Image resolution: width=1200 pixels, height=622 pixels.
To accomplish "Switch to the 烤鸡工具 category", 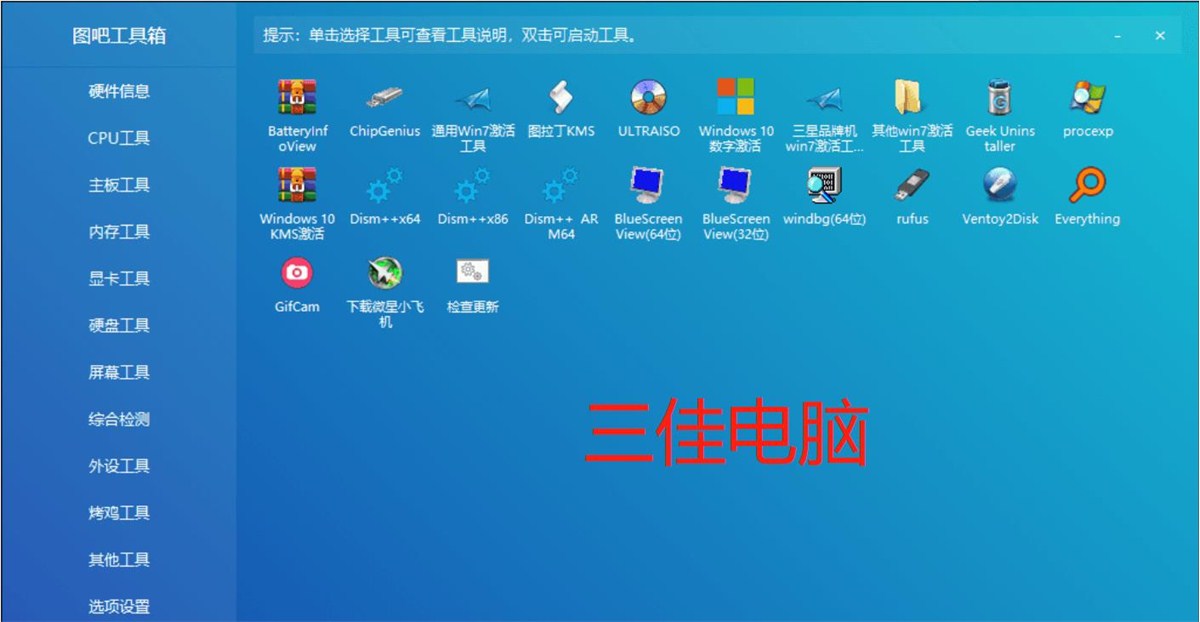I will click(x=119, y=513).
